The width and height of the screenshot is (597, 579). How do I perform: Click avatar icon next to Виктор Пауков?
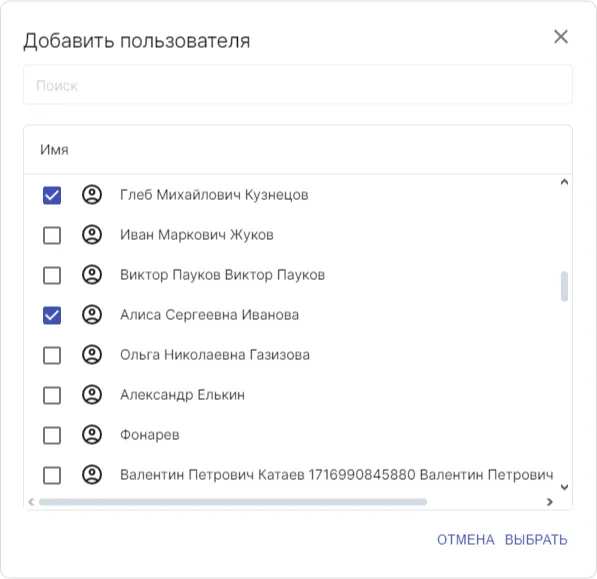click(x=92, y=274)
